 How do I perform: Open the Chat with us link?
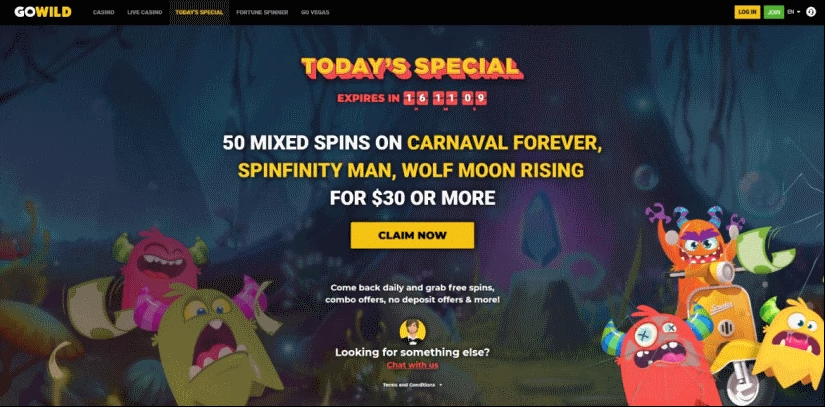412,365
